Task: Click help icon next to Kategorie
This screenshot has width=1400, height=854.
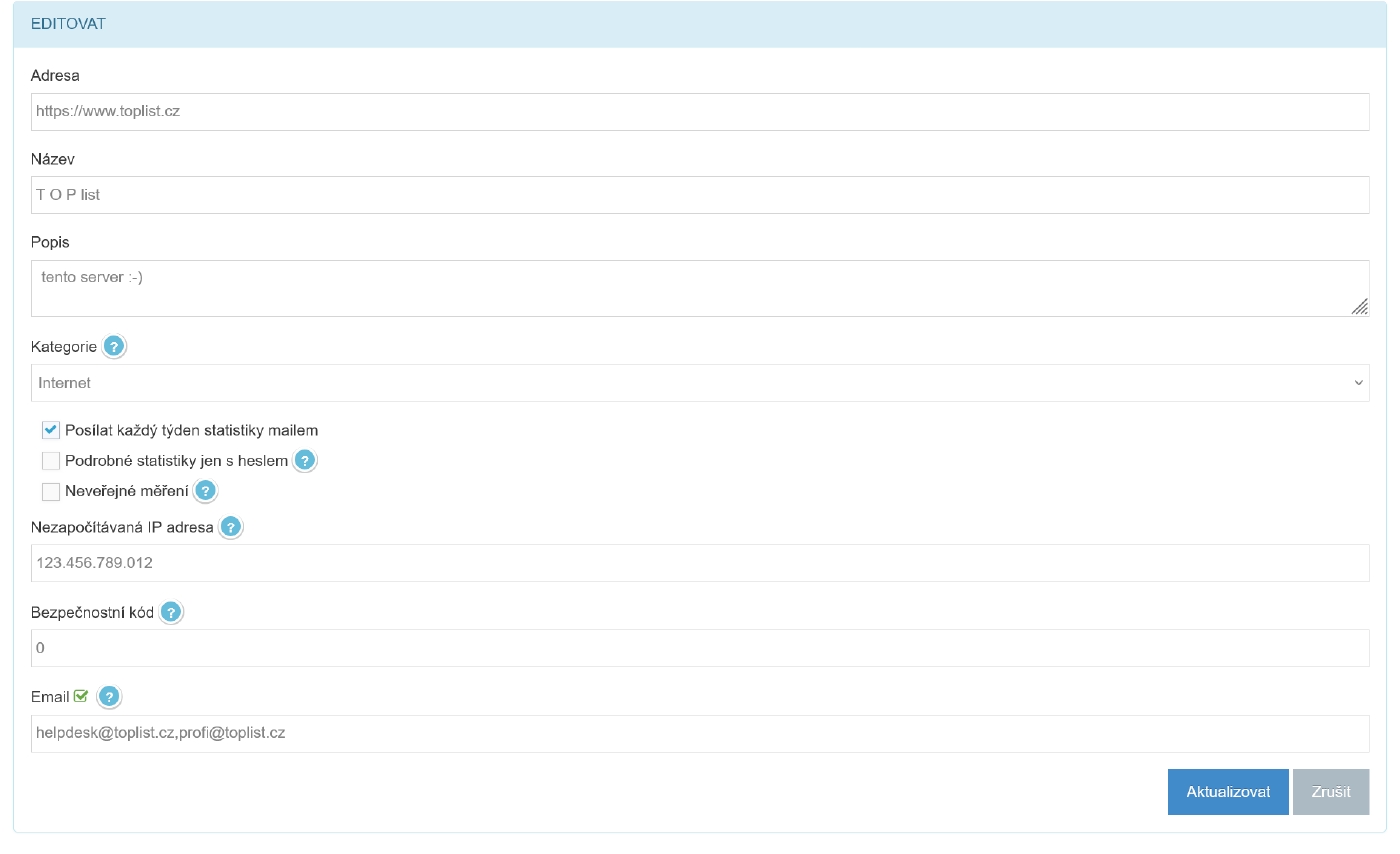Action: pyautogui.click(x=115, y=347)
